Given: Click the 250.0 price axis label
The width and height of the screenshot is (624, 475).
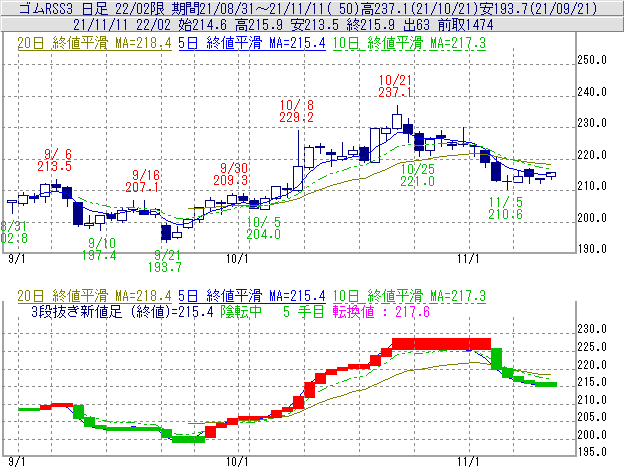Looking at the screenshot, I should 592,60.
